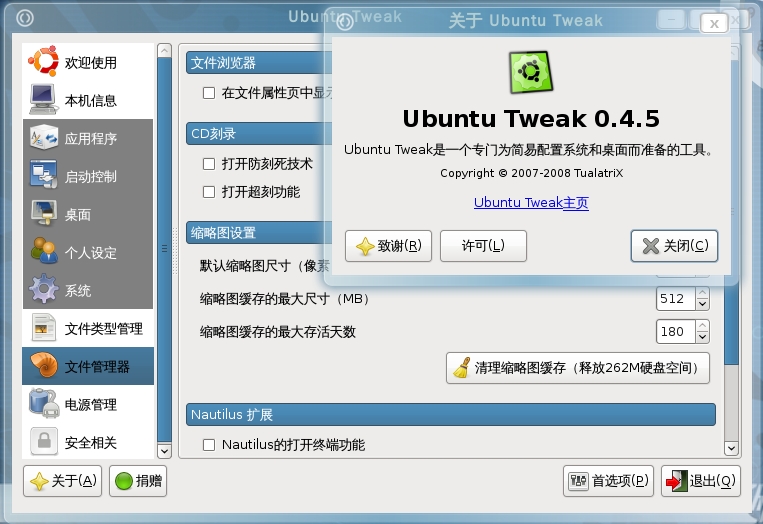This screenshot has width=763, height=524.
Task: Click the Ubuntu logo beside 欢迎使用
Action: tap(43, 61)
